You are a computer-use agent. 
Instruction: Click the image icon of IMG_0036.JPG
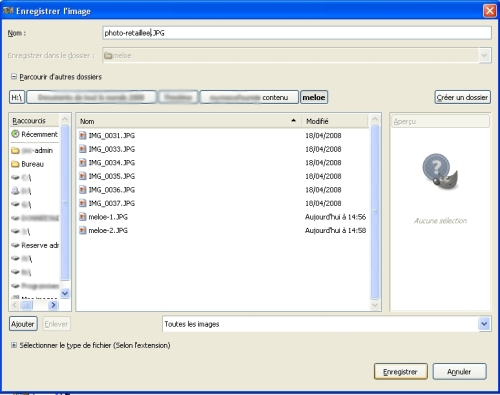pyautogui.click(x=83, y=190)
